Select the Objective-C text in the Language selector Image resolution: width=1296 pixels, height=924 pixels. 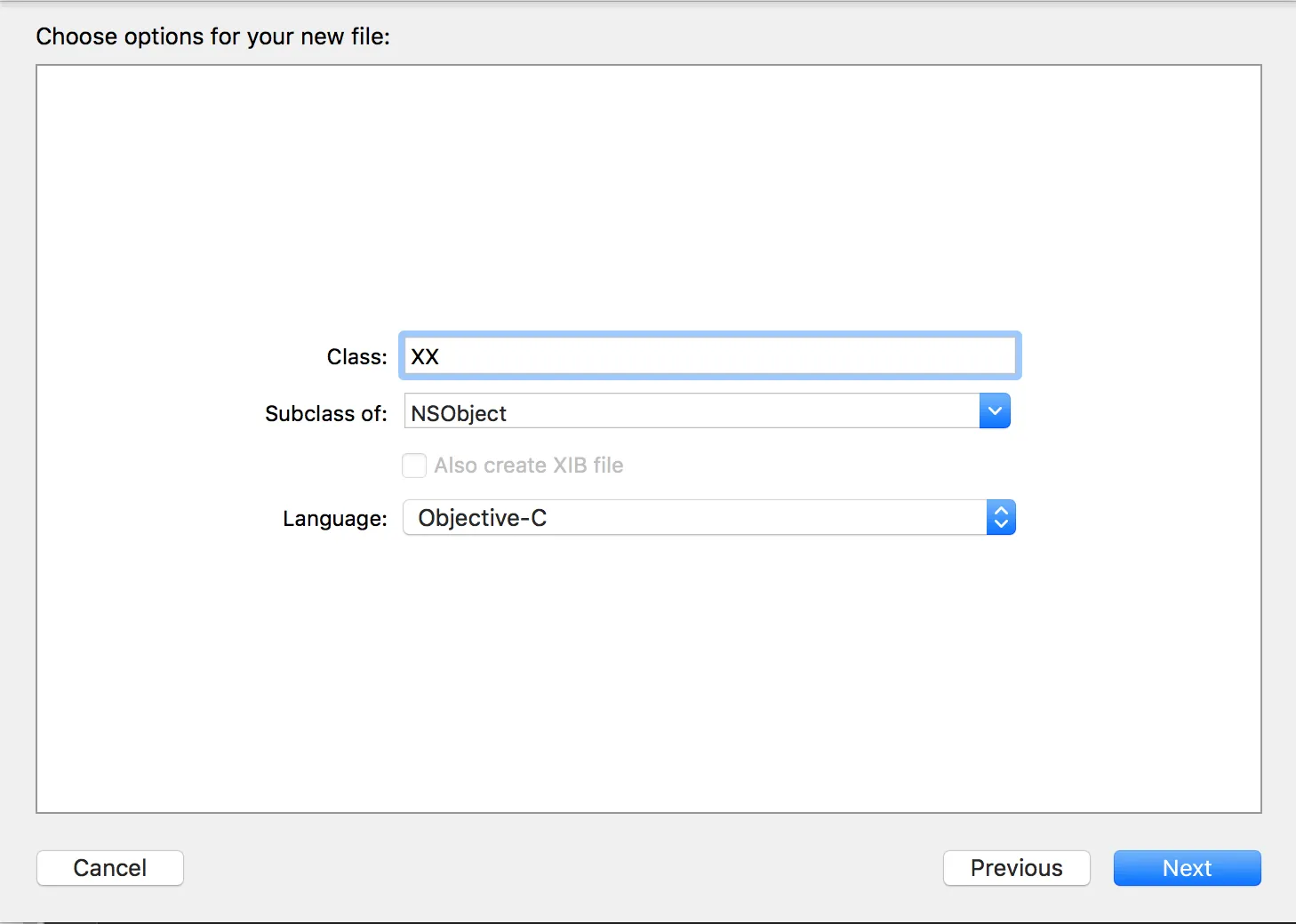[x=483, y=518]
